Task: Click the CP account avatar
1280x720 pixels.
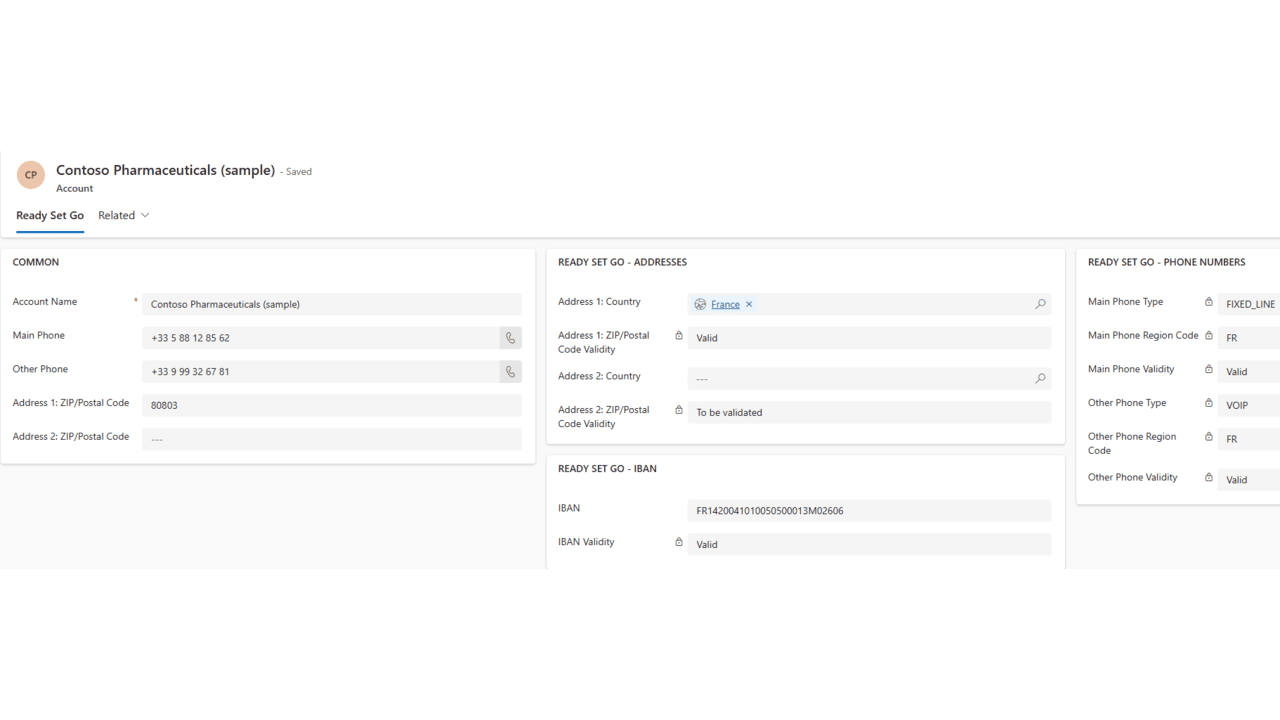Action: [31, 175]
